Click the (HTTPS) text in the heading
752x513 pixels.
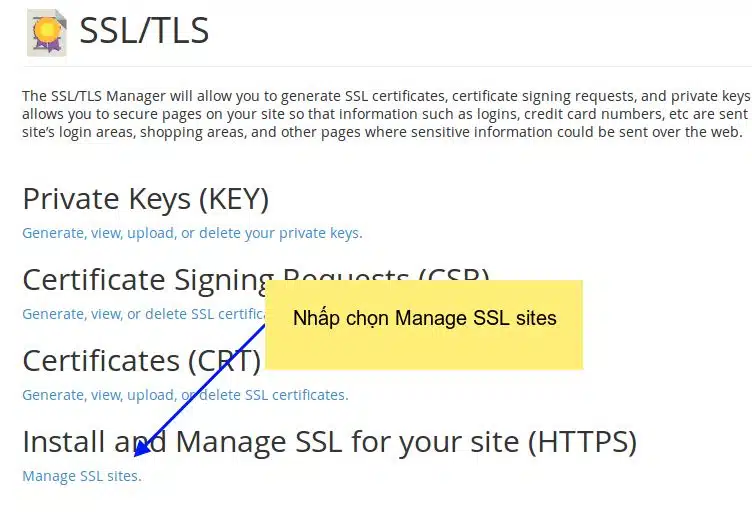coord(582,442)
